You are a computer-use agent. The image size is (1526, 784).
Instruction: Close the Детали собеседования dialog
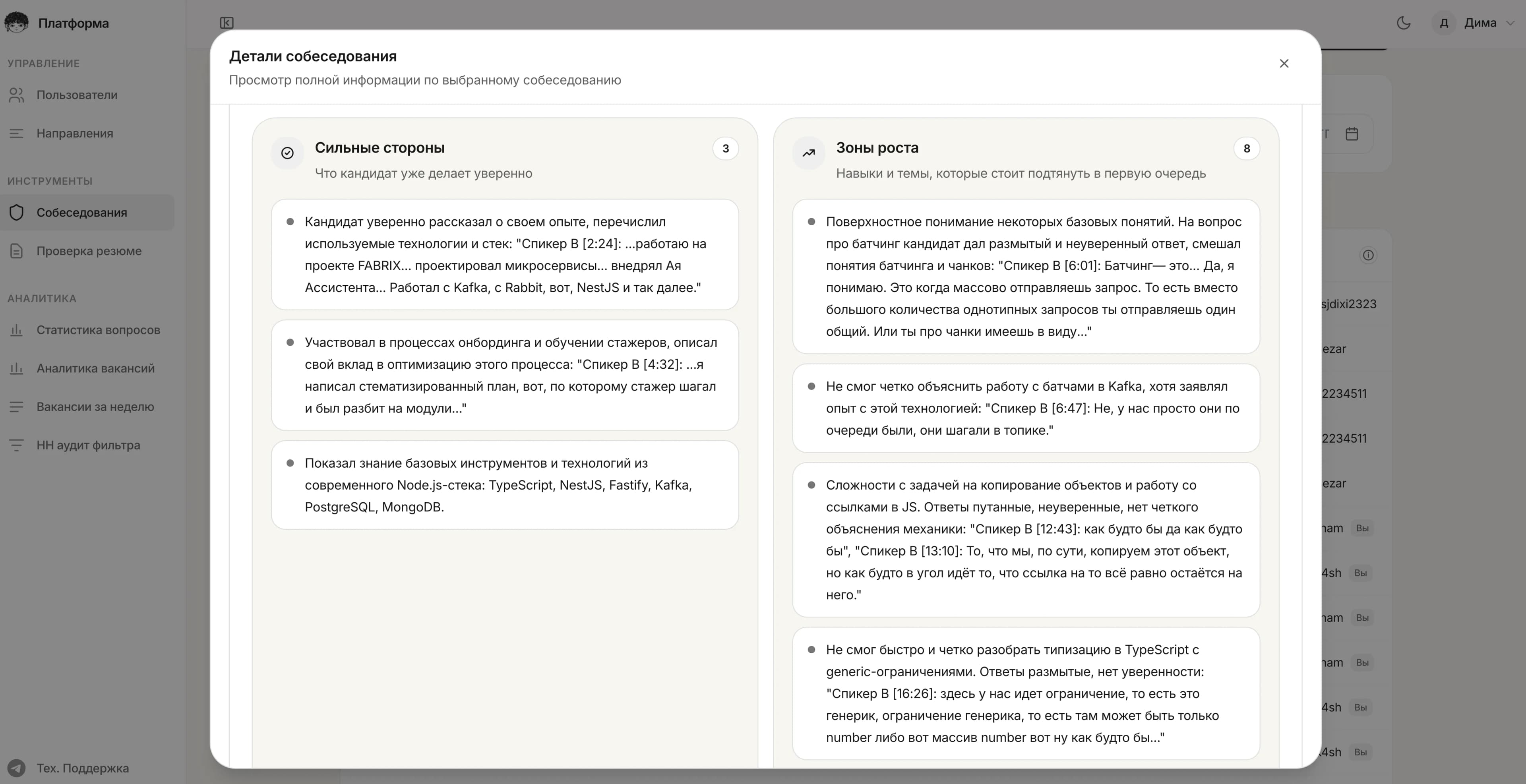point(1284,63)
